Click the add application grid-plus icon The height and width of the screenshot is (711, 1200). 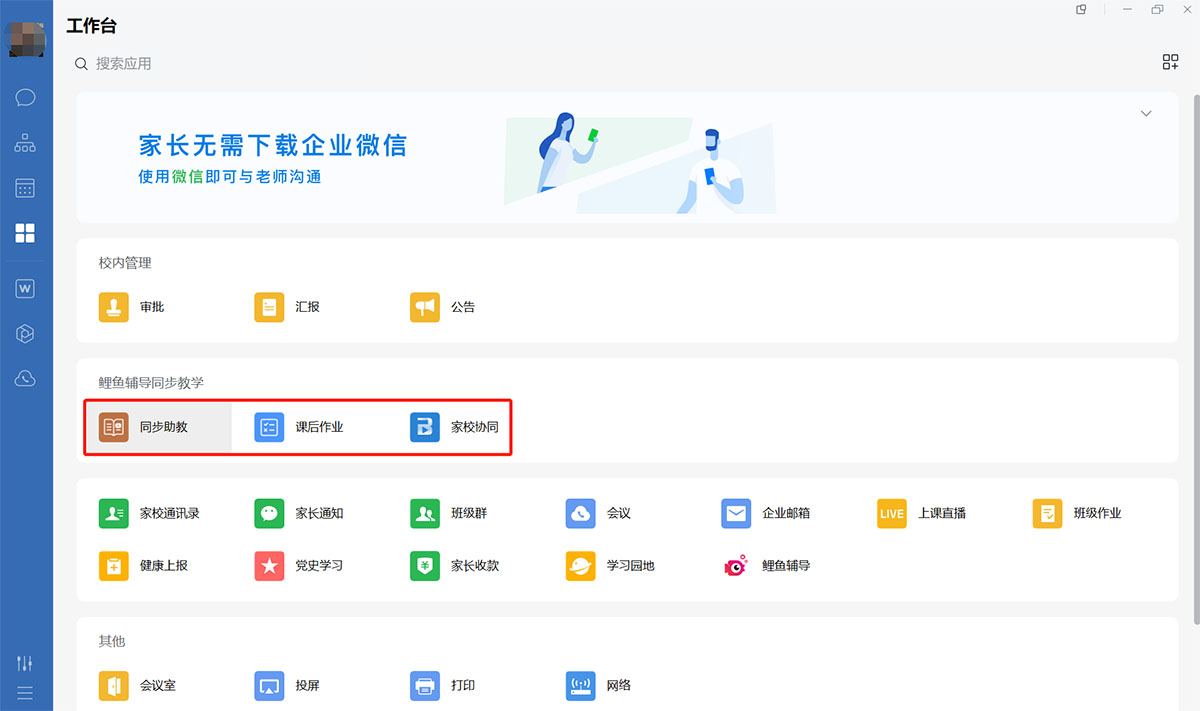pos(1170,62)
